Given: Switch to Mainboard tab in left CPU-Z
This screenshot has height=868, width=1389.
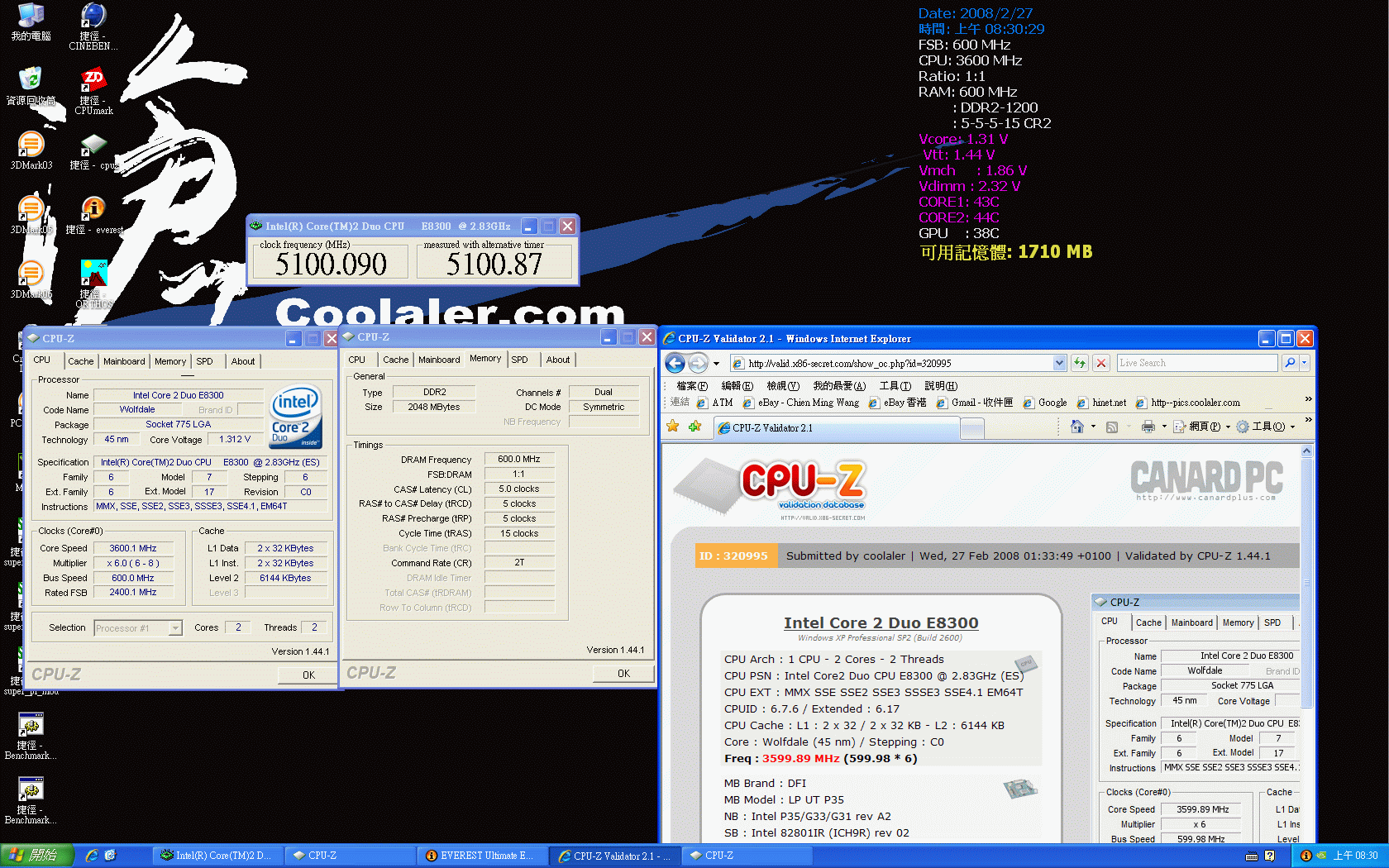Looking at the screenshot, I should point(124,361).
